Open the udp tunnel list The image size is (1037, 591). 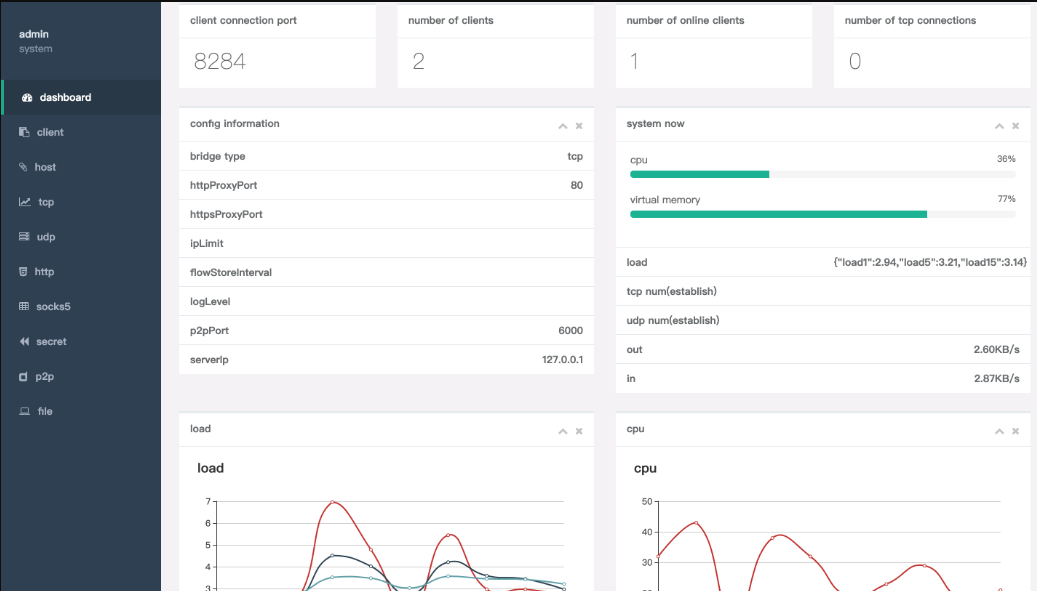coord(81,237)
